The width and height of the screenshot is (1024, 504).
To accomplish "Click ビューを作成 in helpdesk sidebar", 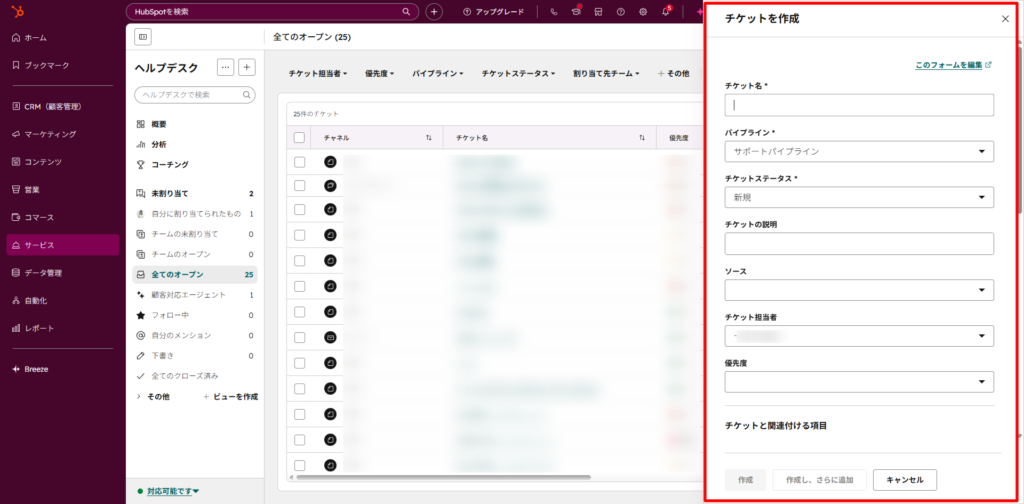I will [x=231, y=396].
